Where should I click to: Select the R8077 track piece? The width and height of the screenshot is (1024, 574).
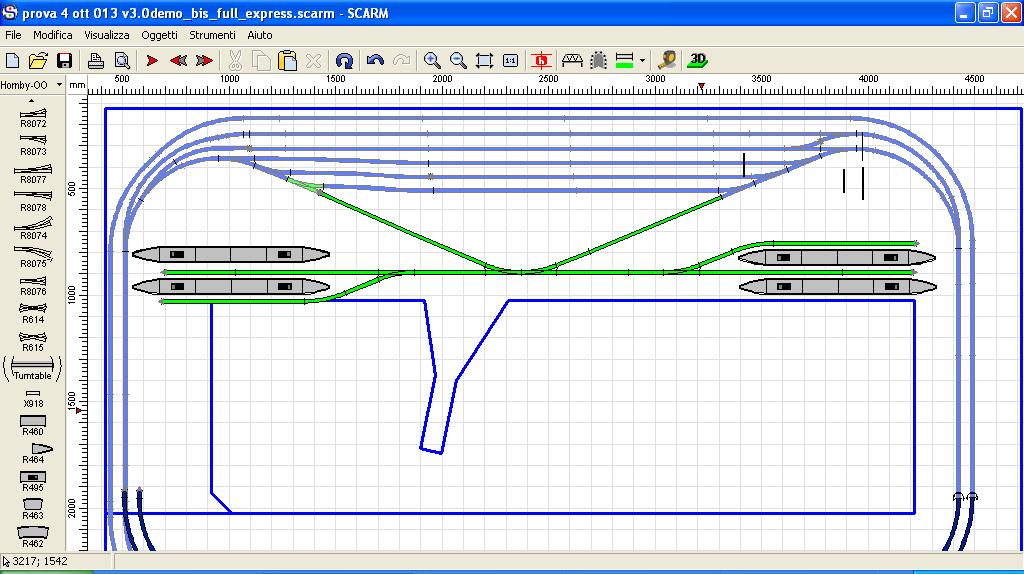click(33, 174)
